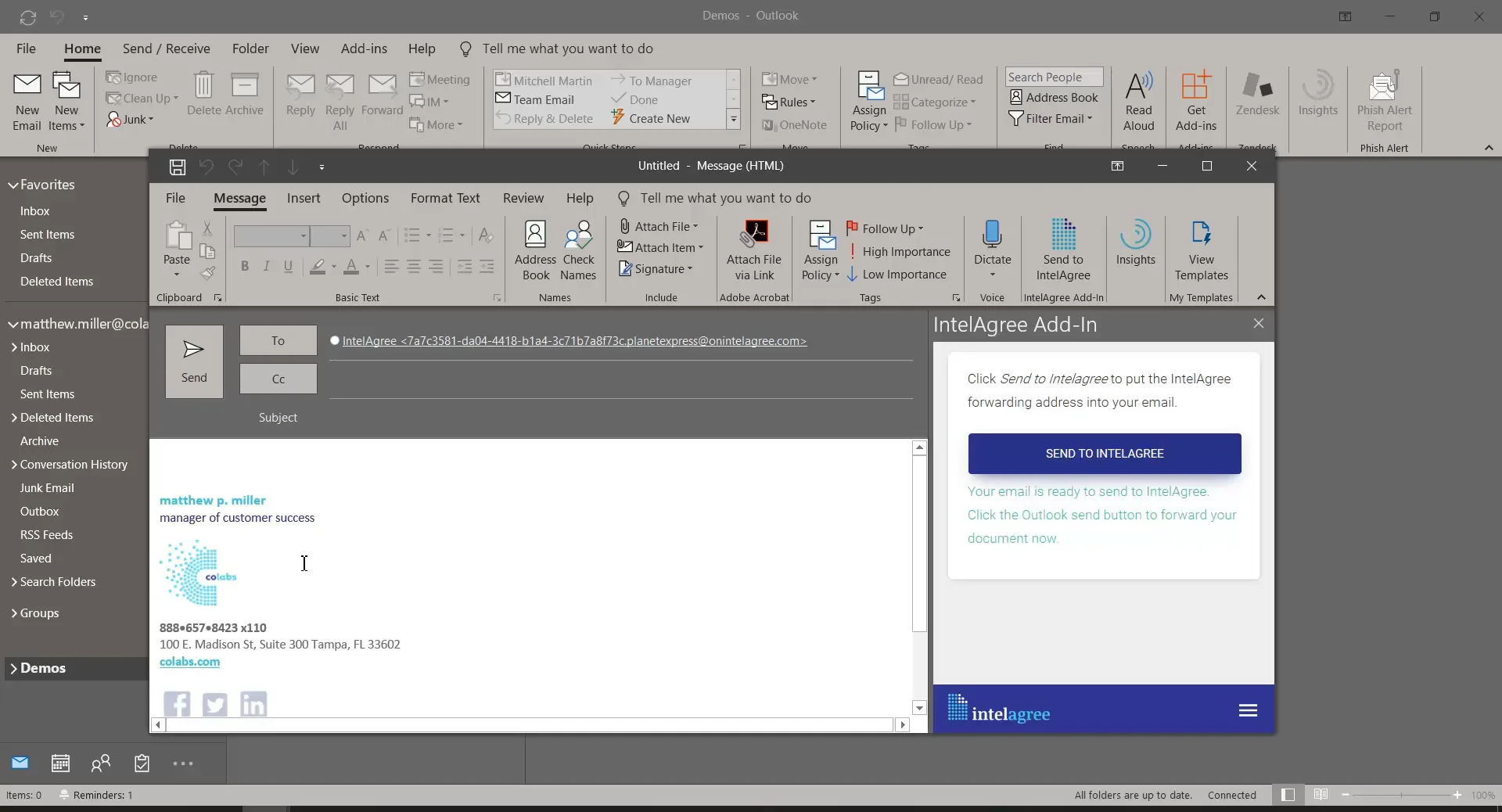The width and height of the screenshot is (1502, 812).
Task: Open Address Book in message ribbon
Action: tap(535, 250)
